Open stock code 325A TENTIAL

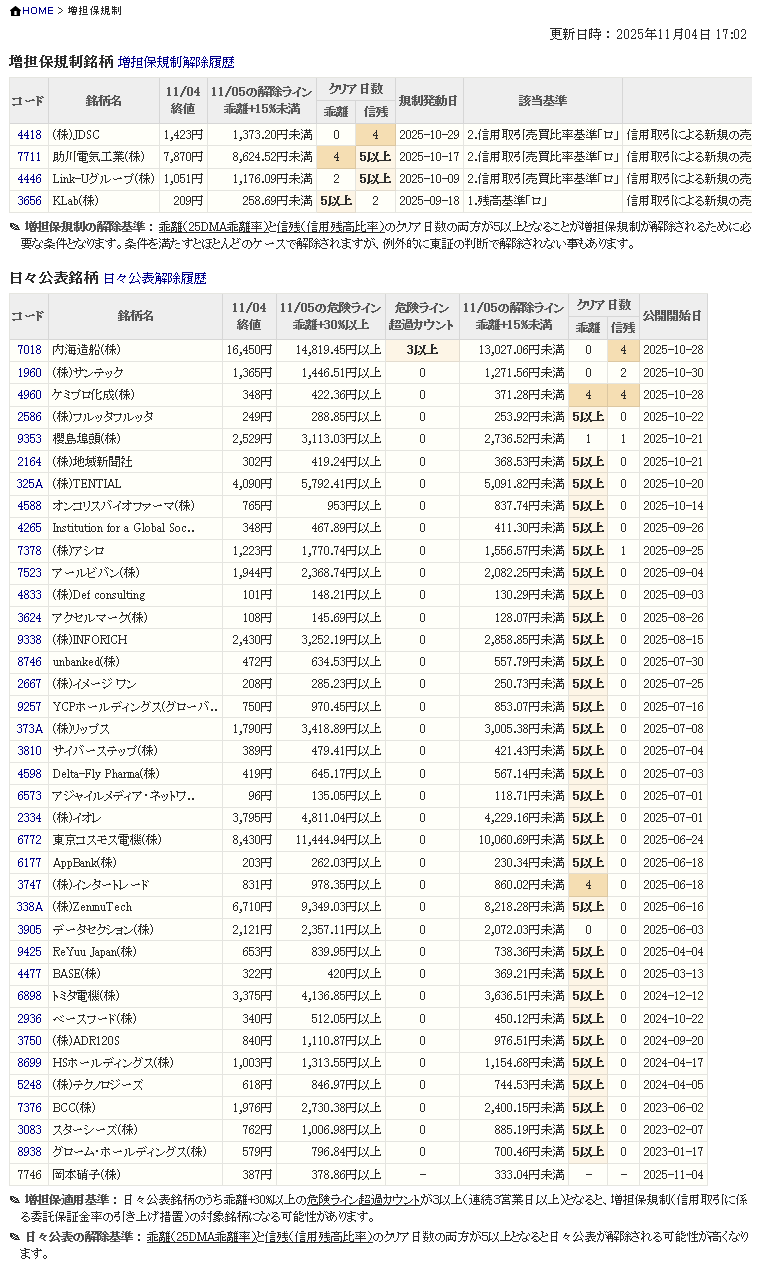click(29, 484)
